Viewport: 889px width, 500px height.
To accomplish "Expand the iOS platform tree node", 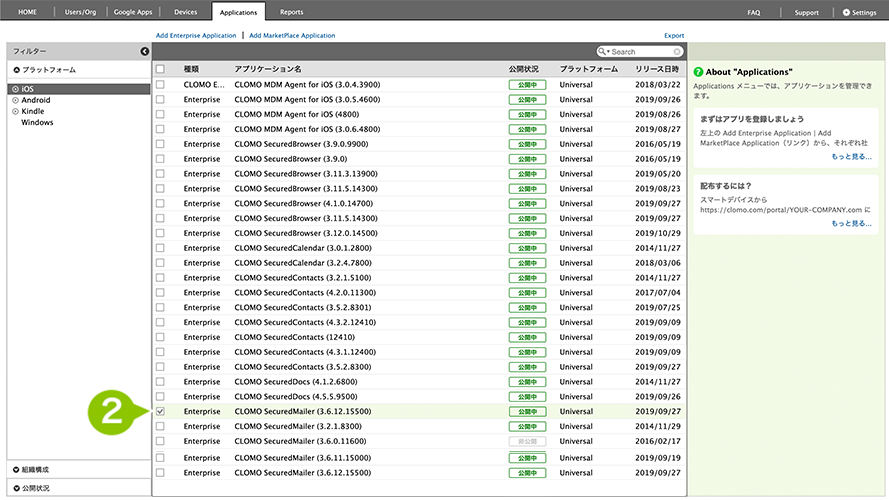I will click(15, 89).
